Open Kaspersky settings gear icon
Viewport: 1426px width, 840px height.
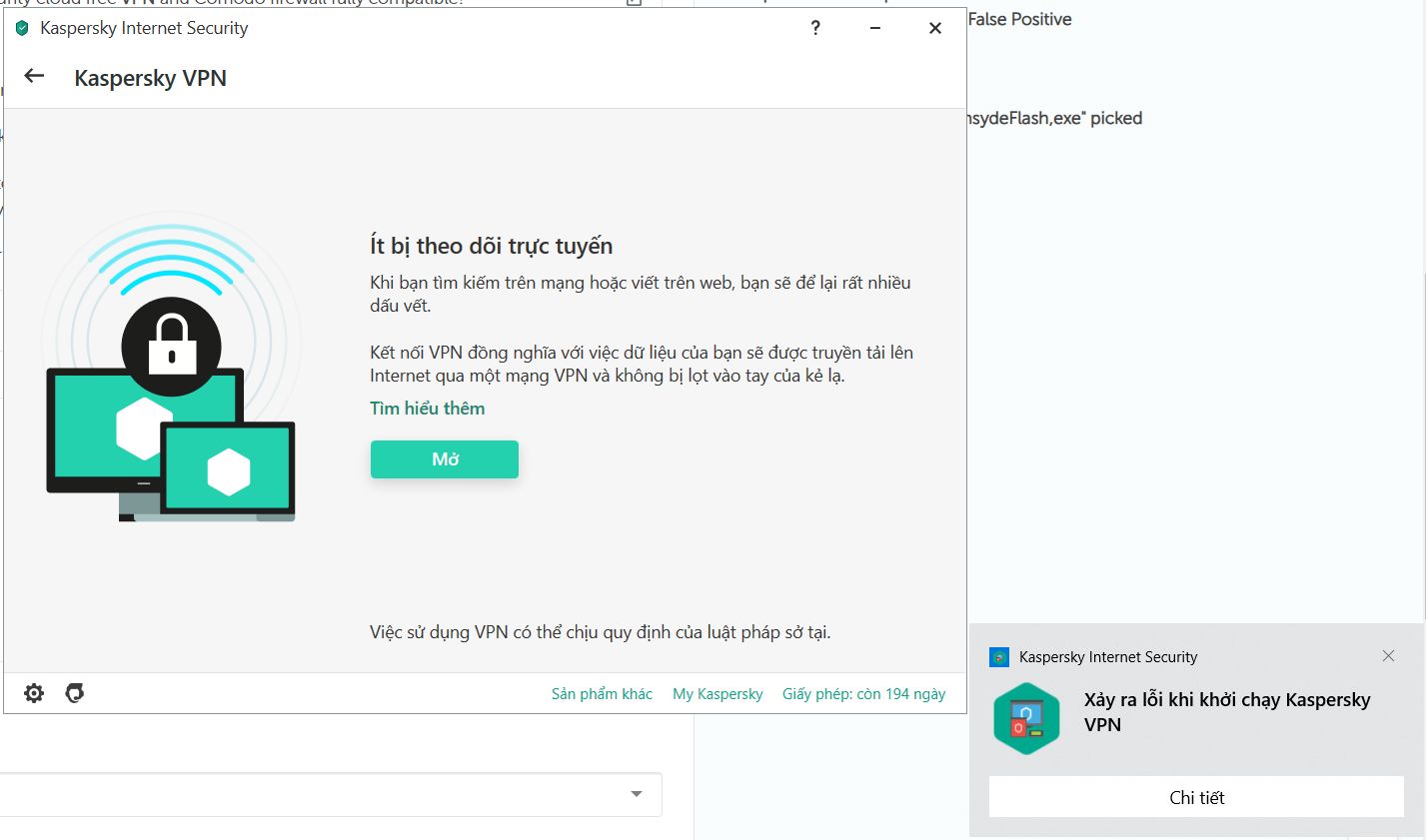[x=34, y=693]
